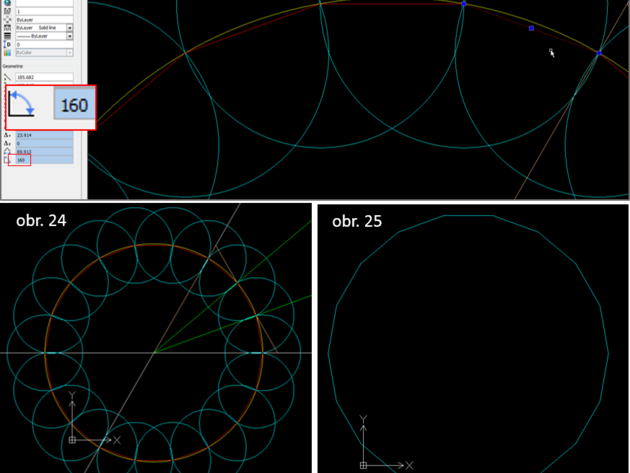The image size is (630, 473).
Task: Click the linetype scale property icon
Action: tap(7, 11)
